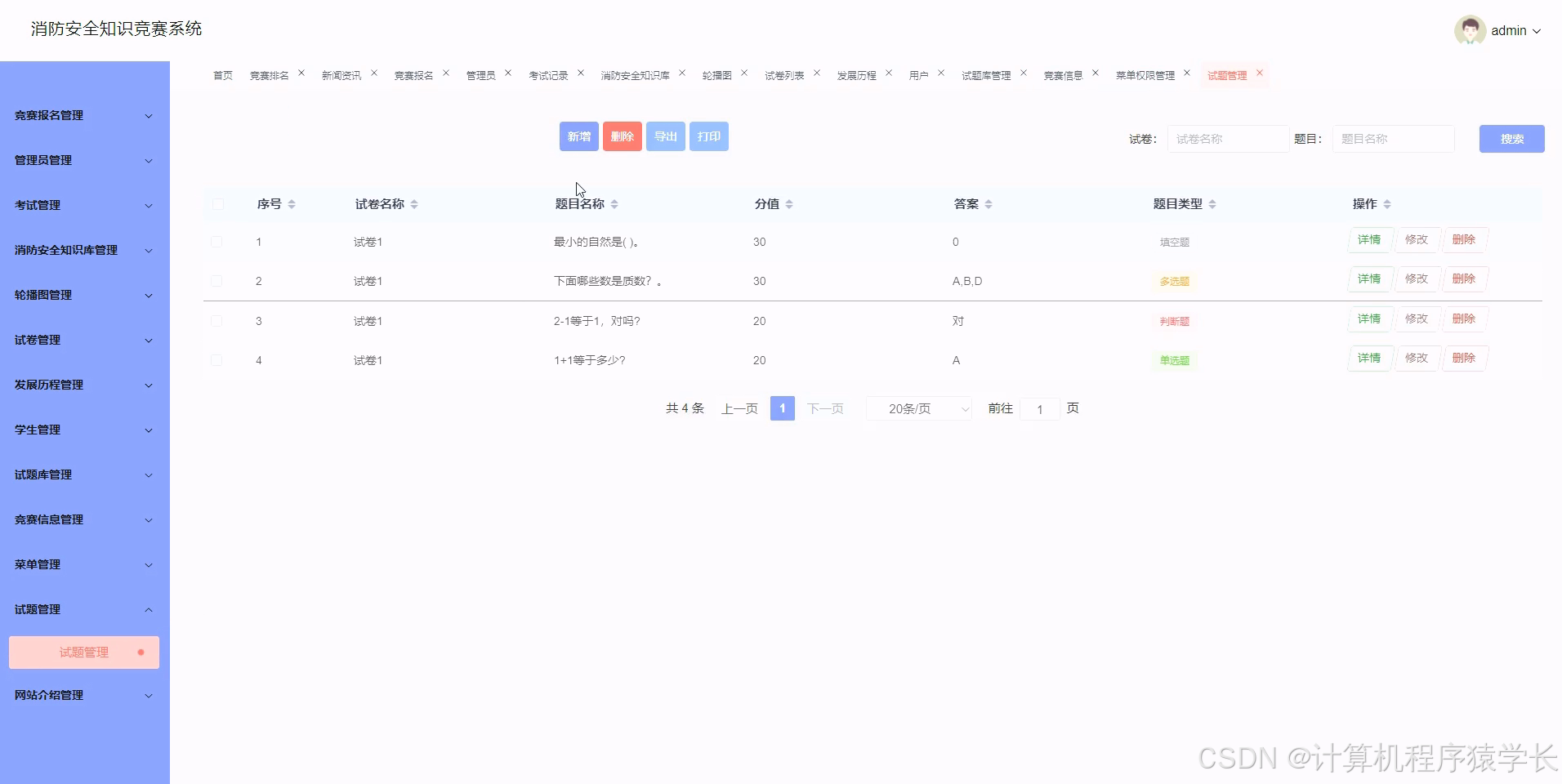Click the red 删除 toolbar button
The height and width of the screenshot is (784, 1562).
pyautogui.click(x=623, y=136)
